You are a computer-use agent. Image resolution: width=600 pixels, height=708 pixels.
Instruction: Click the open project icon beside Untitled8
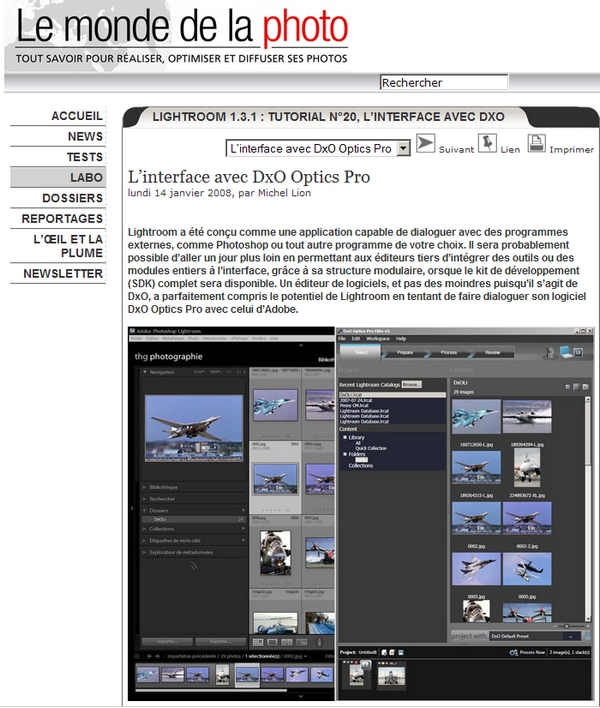392,652
